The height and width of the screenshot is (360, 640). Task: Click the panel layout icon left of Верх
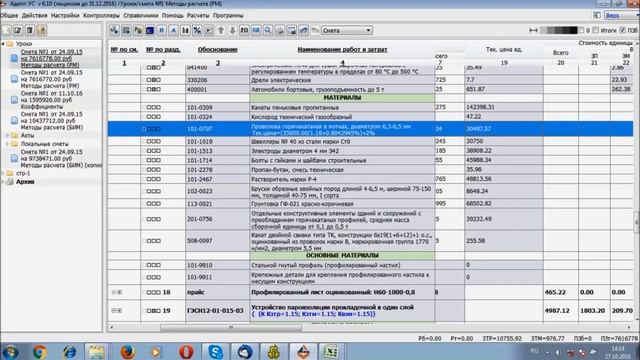tap(597, 15)
